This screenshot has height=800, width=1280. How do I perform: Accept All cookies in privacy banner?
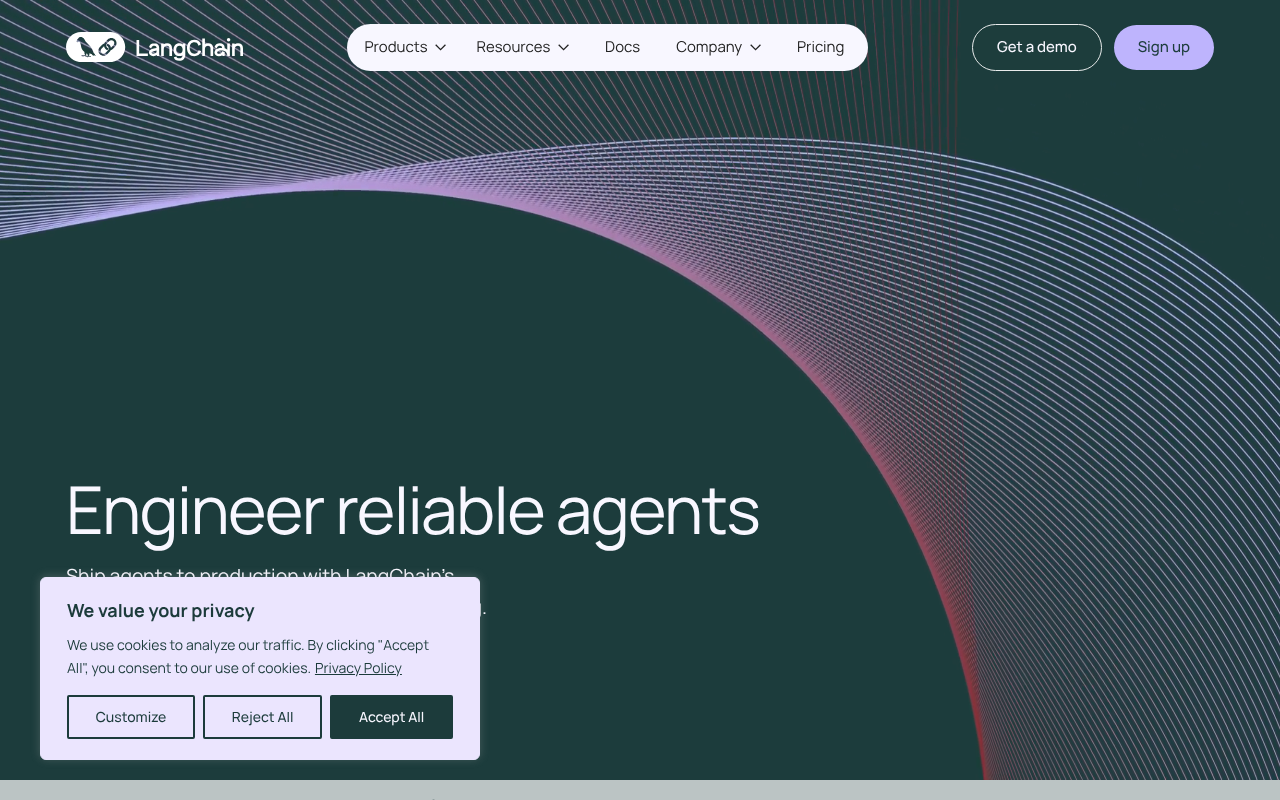[391, 717]
